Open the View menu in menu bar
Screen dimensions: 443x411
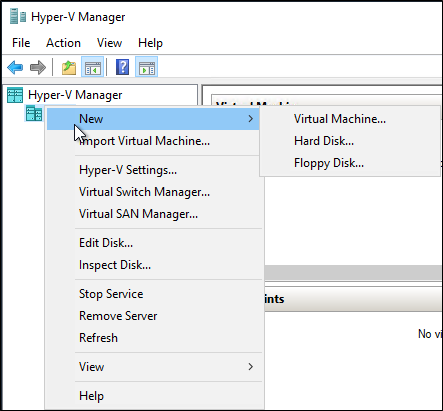pos(109,43)
